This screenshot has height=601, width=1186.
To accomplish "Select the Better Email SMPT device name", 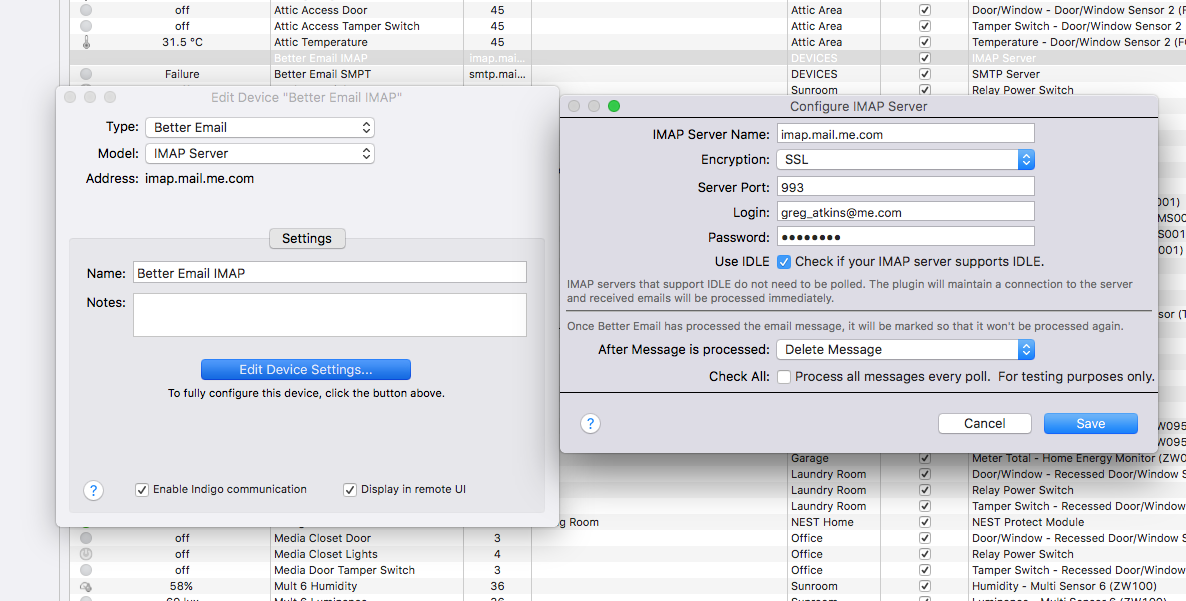I will pyautogui.click(x=322, y=74).
